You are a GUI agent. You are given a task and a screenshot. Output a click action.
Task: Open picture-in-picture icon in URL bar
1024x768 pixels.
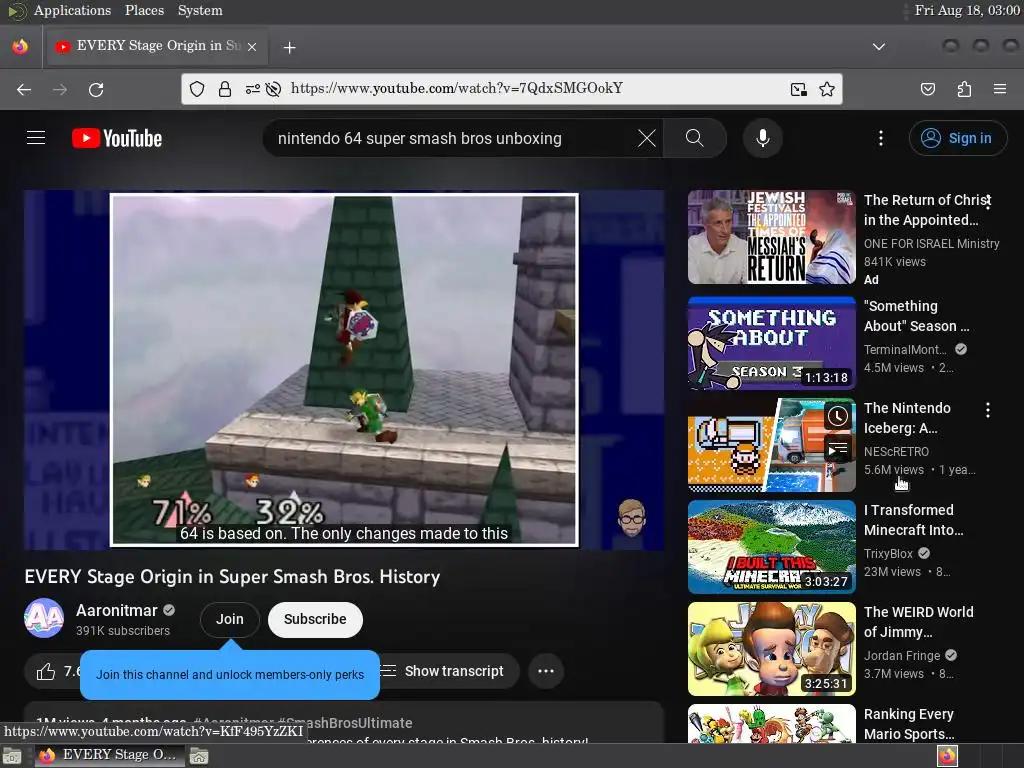(x=798, y=89)
